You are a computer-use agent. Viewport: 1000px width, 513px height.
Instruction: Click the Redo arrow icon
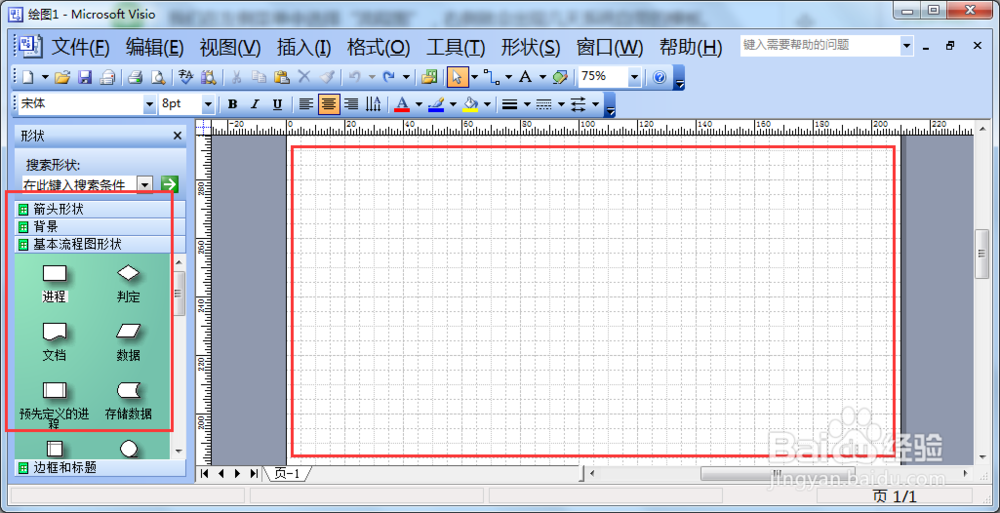tap(389, 77)
